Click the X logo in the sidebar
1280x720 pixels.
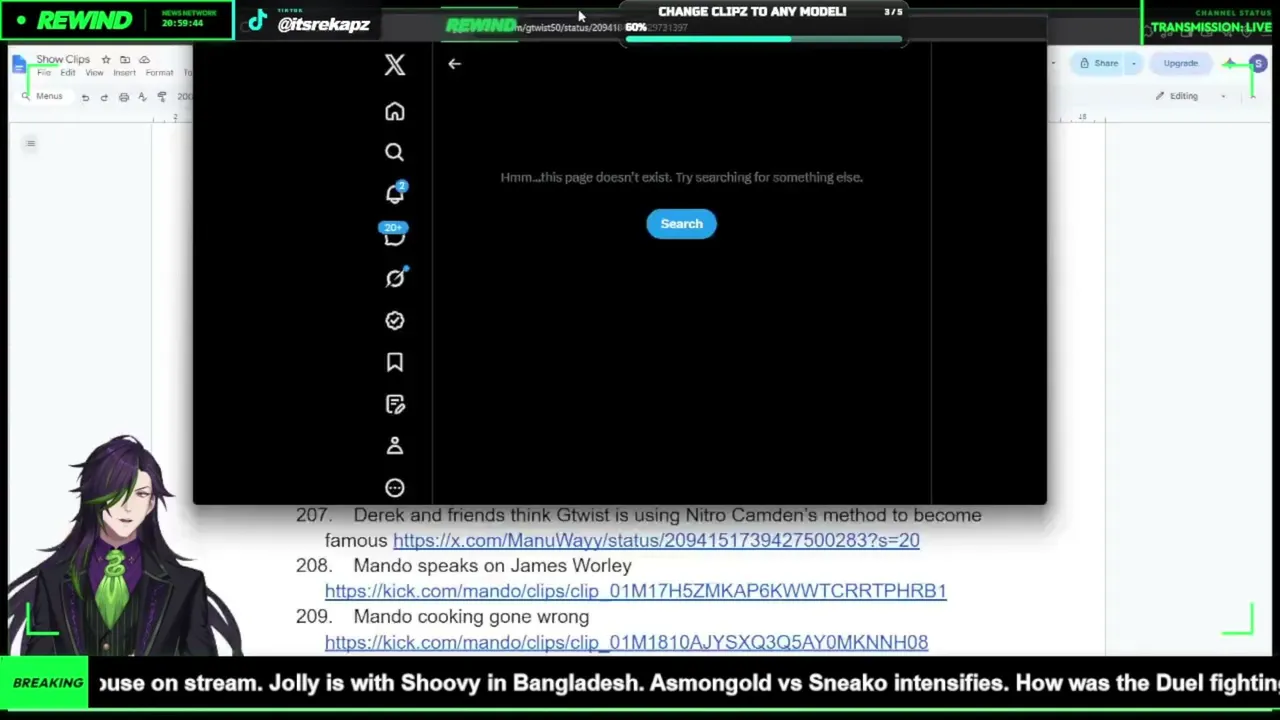click(395, 65)
